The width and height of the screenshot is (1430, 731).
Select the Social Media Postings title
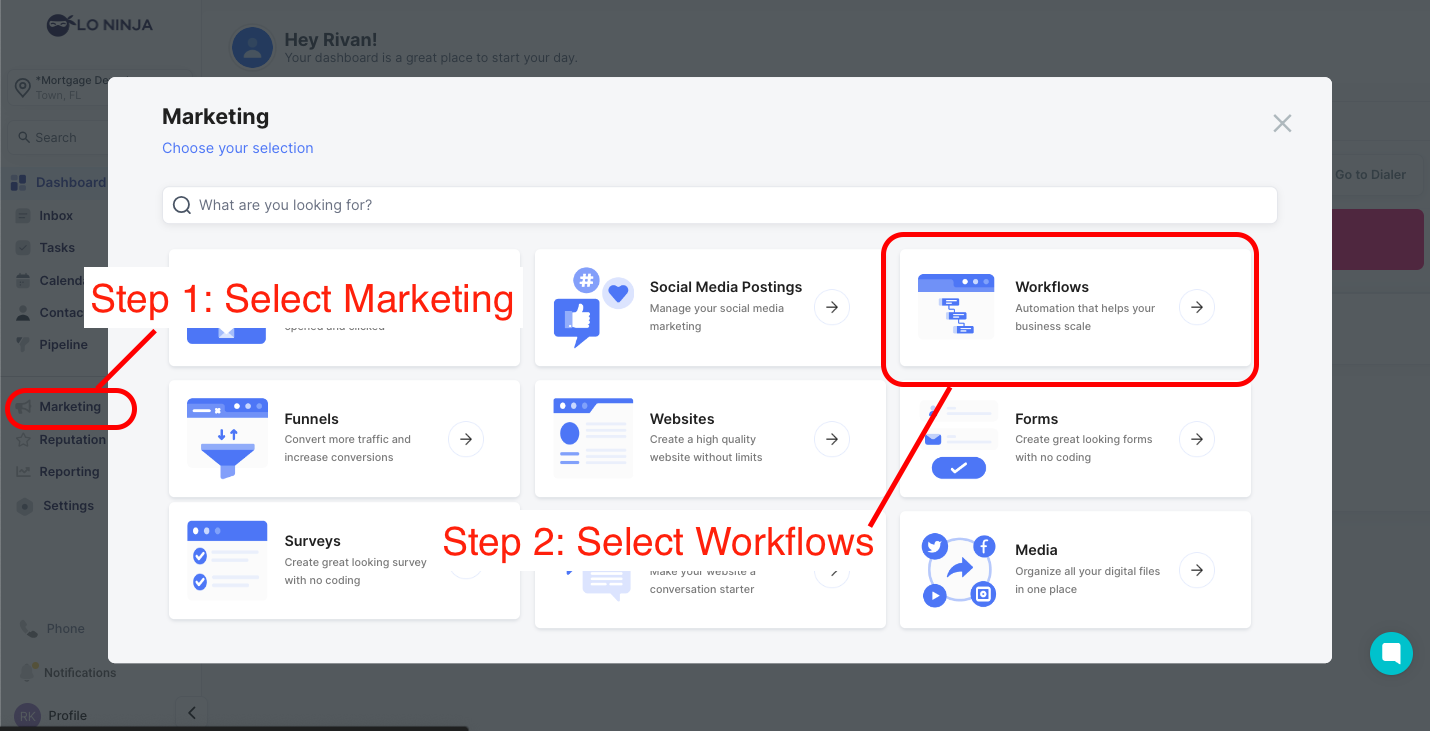726,287
